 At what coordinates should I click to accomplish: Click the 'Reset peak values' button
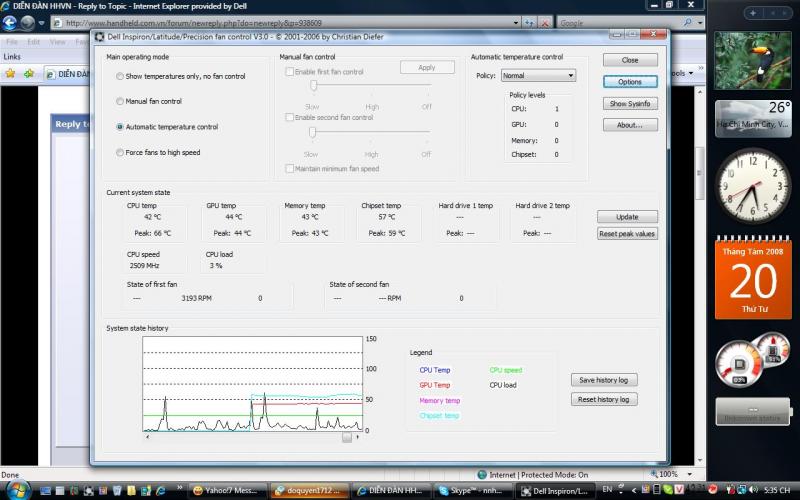click(627, 233)
